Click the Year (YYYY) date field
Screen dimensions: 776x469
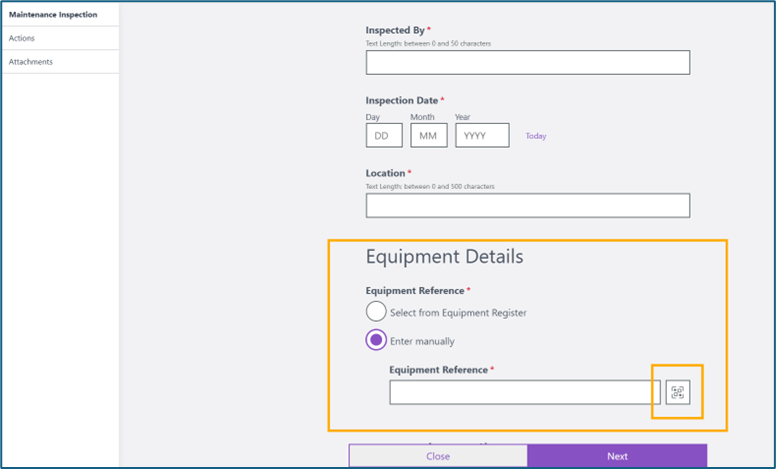click(x=482, y=136)
